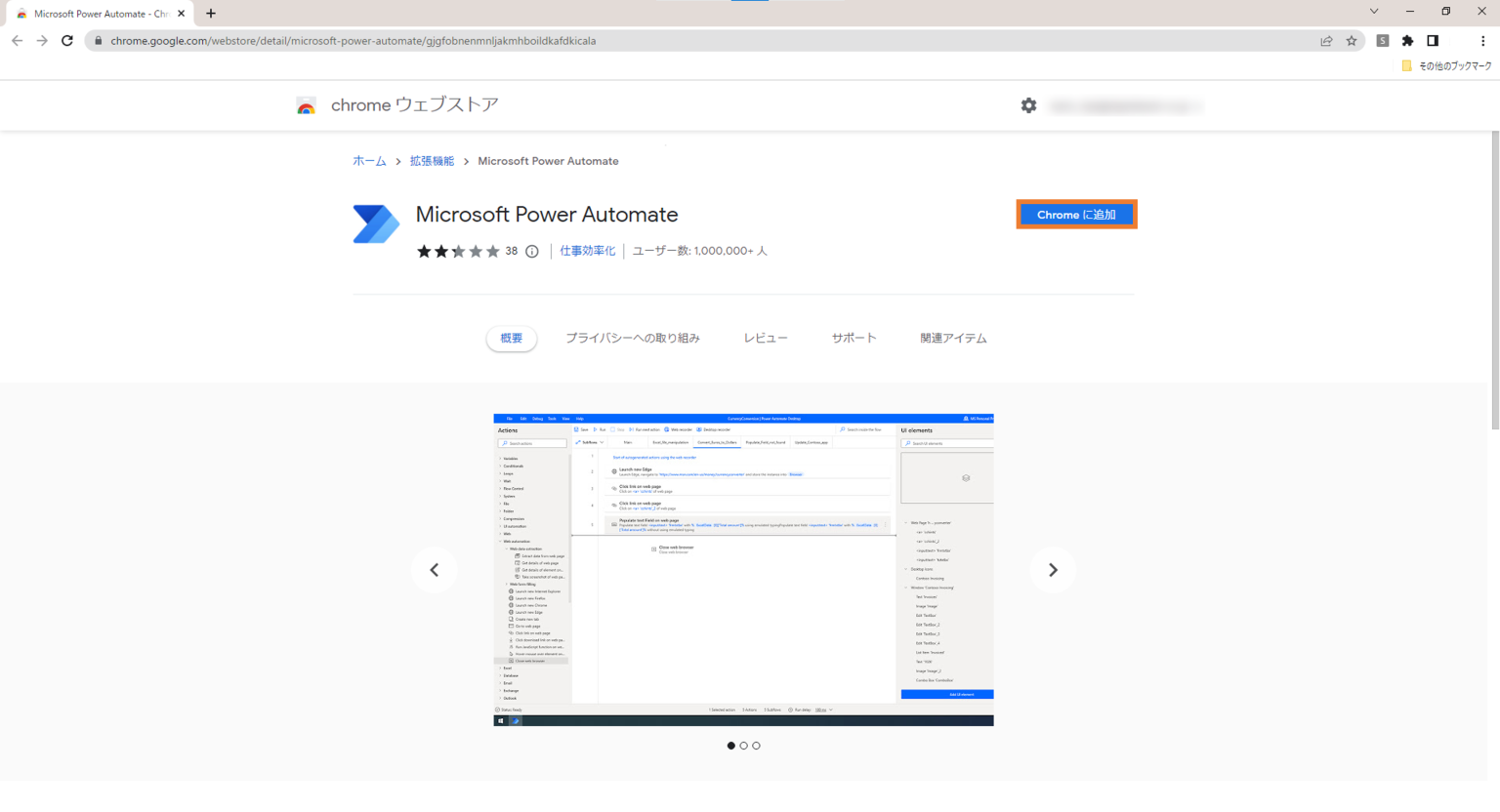1500x812 pixels.
Task: Click the Chrome に追加 button
Action: tap(1076, 215)
